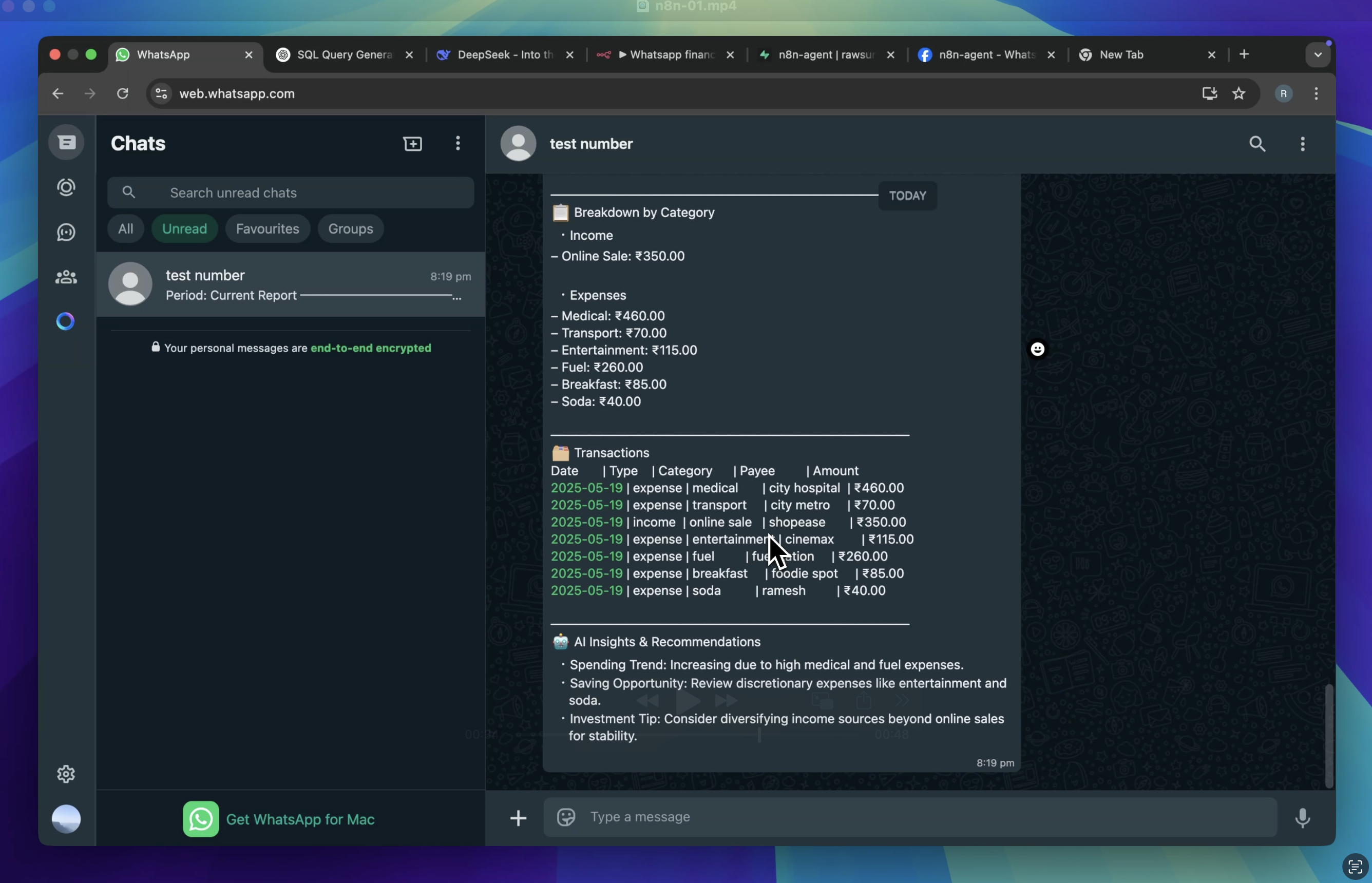
Task: Switch to the n8n-agent Facebook tab
Action: tap(986, 54)
